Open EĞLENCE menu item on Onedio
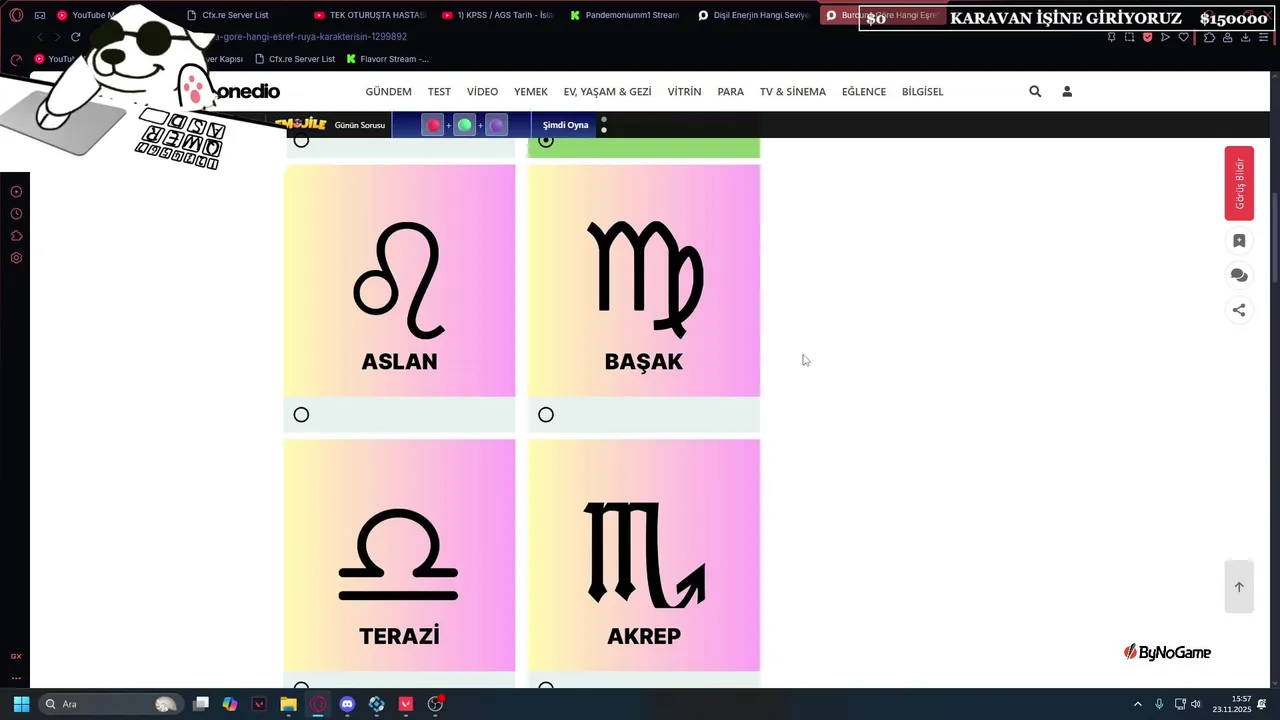The height and width of the screenshot is (720, 1280). [864, 91]
